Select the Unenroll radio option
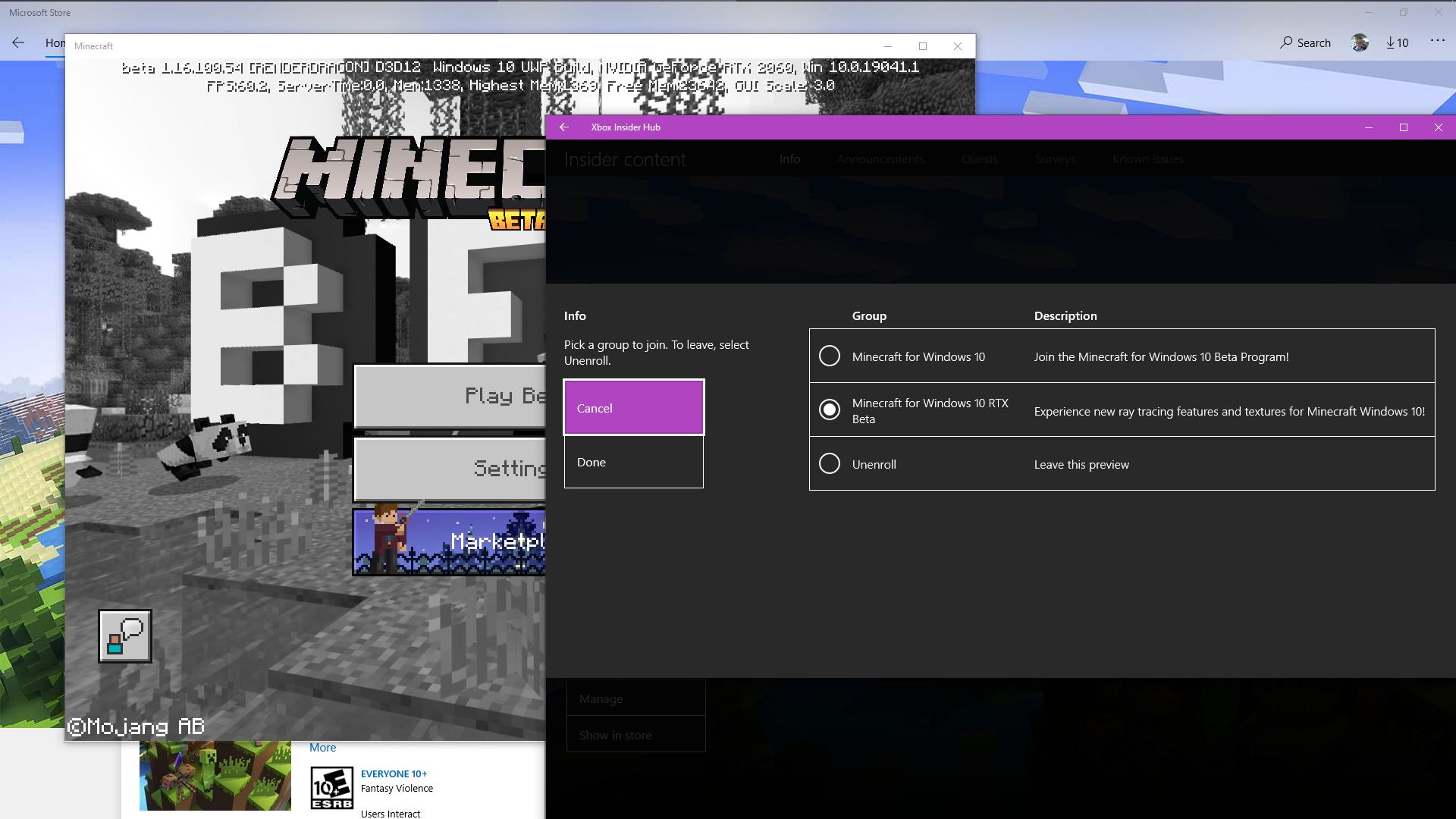The width and height of the screenshot is (1456, 819). 830,464
